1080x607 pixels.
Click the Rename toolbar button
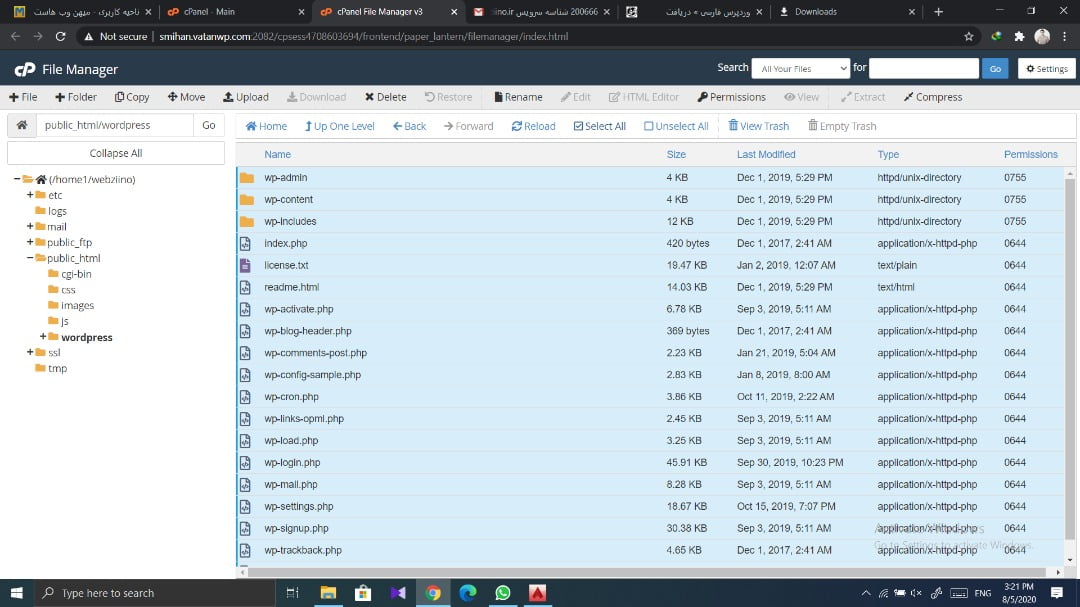click(x=518, y=97)
